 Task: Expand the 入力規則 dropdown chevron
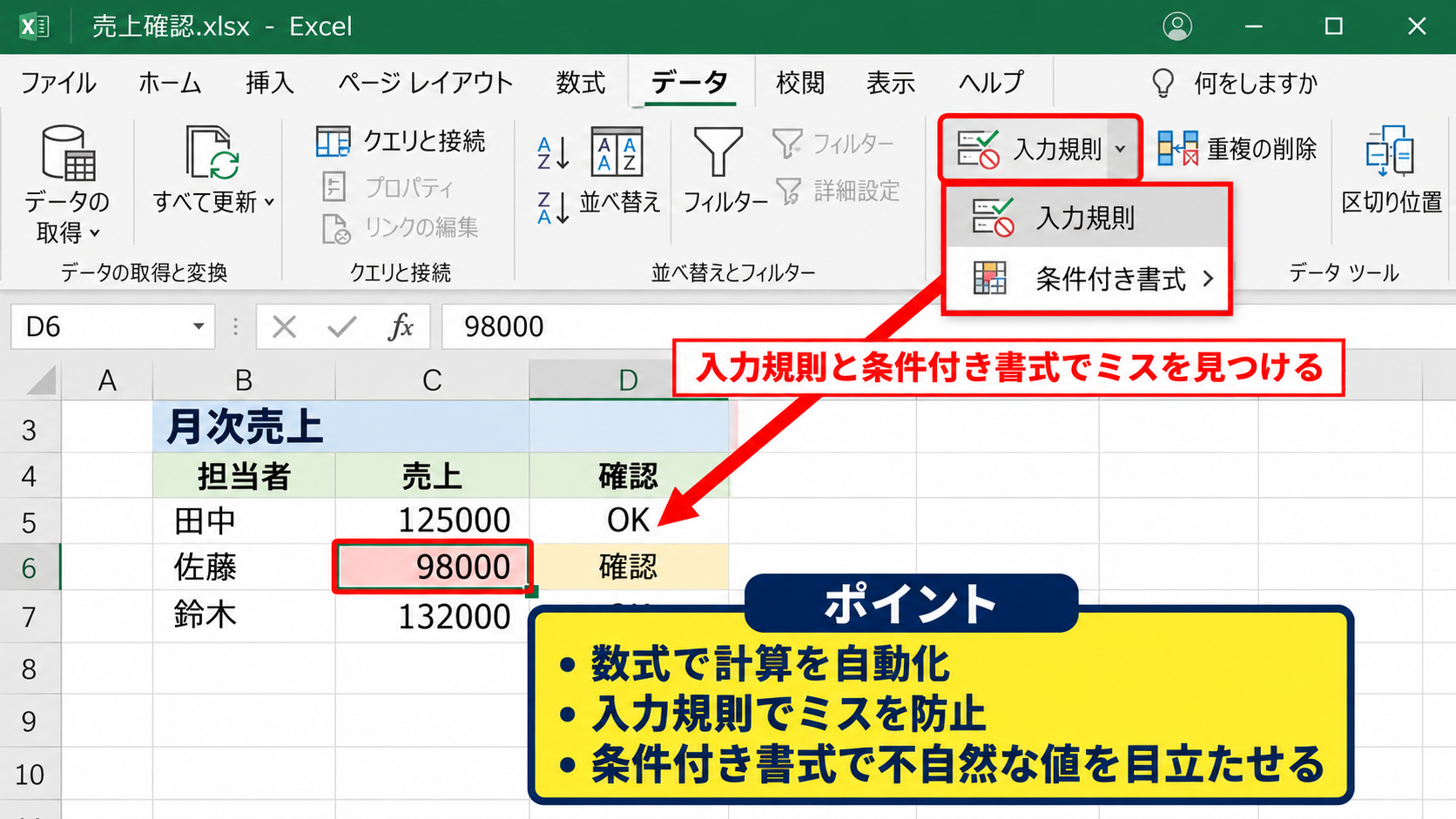(x=1121, y=149)
